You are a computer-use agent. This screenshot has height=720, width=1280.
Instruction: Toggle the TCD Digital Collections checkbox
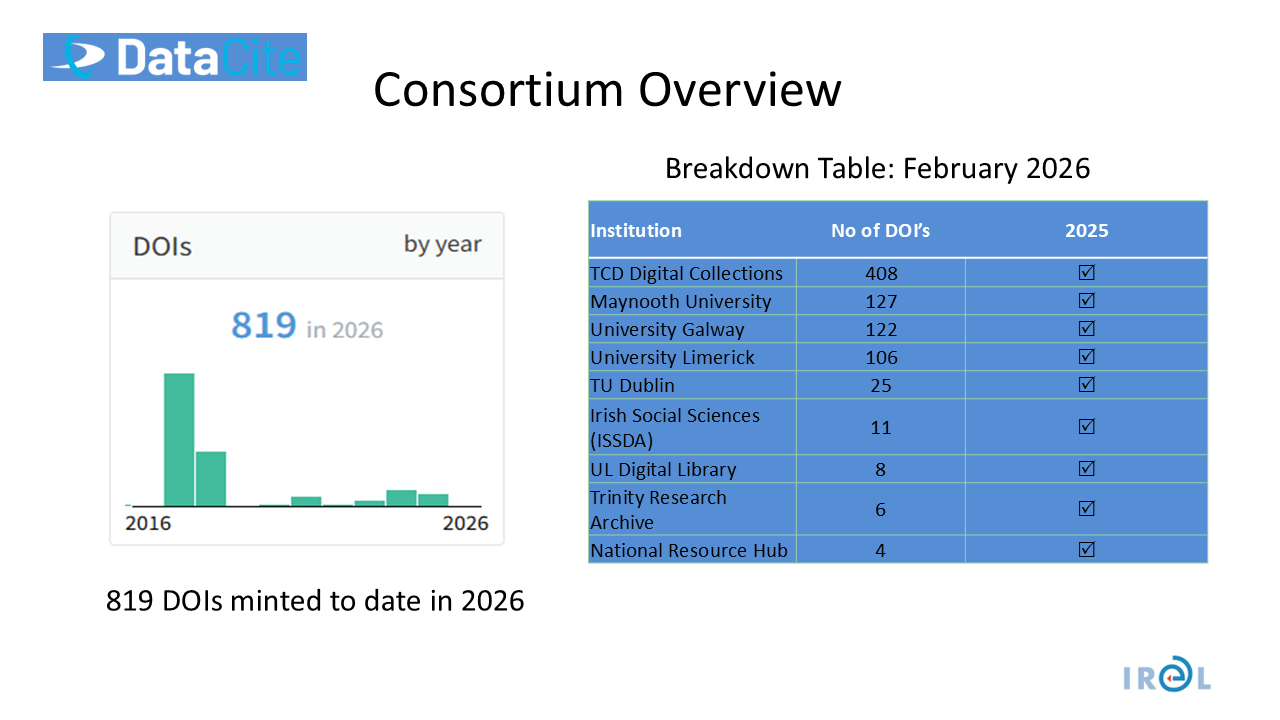1087,273
